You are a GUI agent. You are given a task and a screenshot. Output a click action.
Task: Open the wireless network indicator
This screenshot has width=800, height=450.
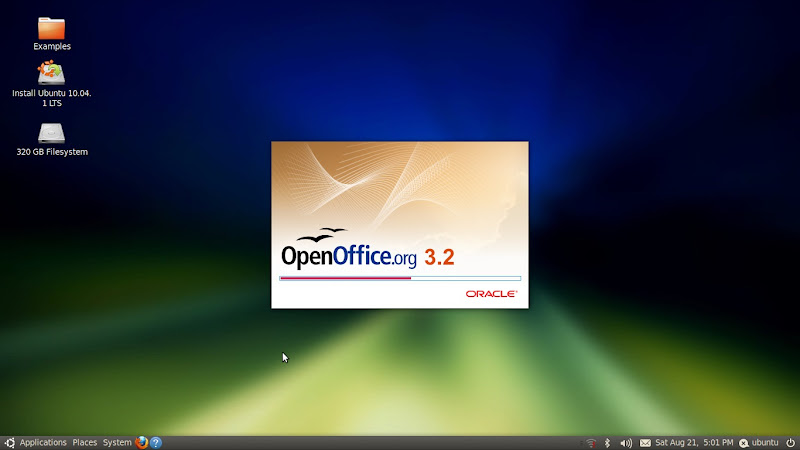[590, 443]
